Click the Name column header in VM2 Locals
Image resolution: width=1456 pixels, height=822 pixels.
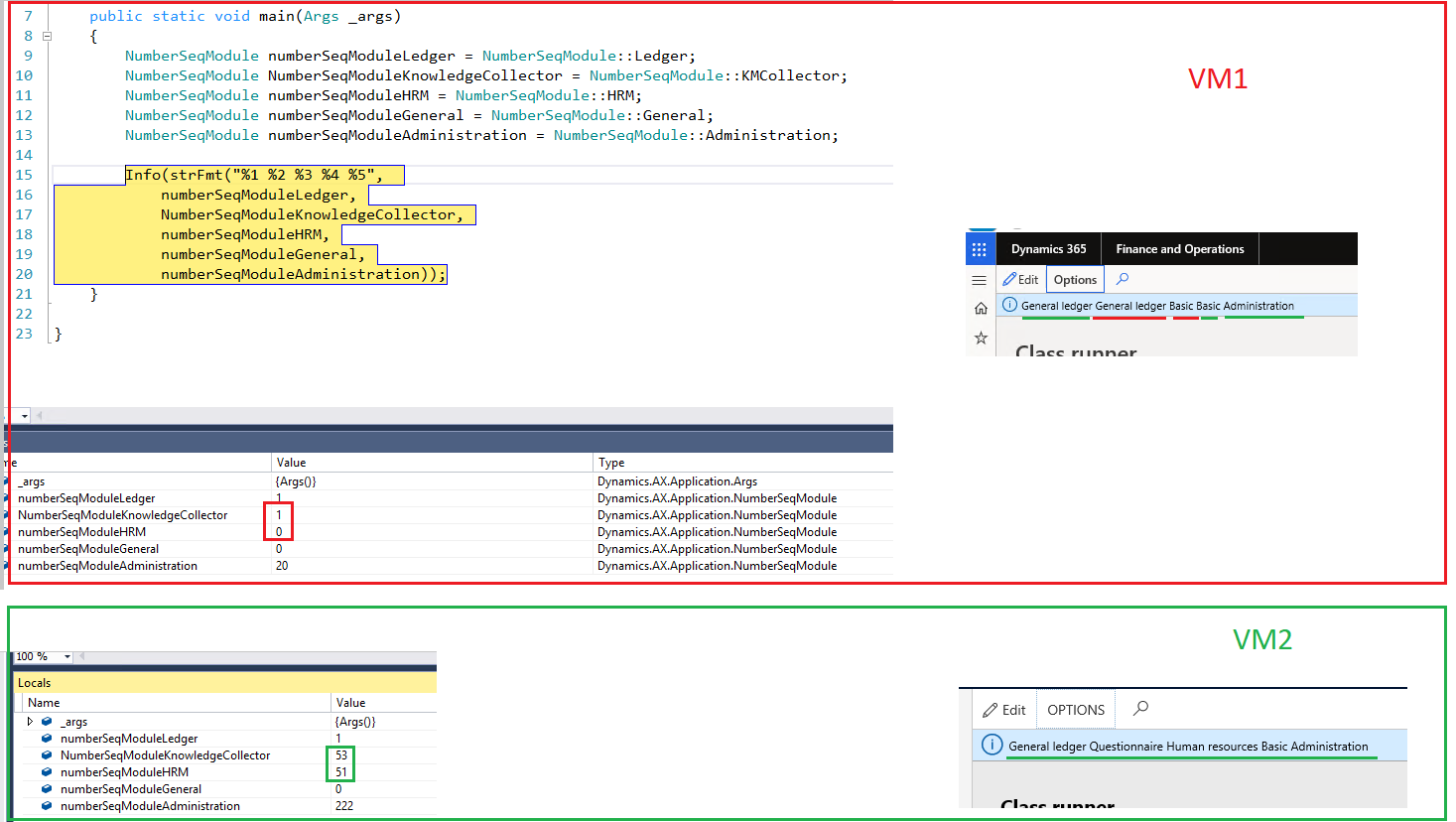(177, 703)
